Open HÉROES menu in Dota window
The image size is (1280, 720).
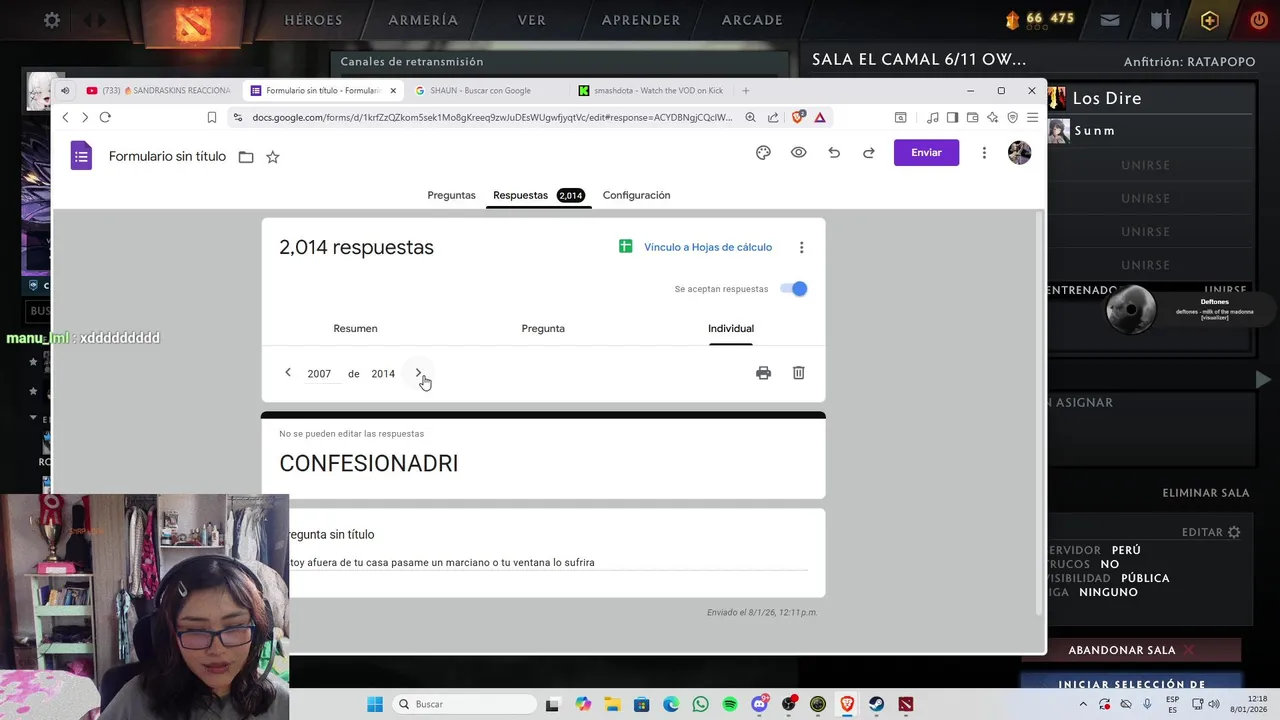pyautogui.click(x=313, y=20)
